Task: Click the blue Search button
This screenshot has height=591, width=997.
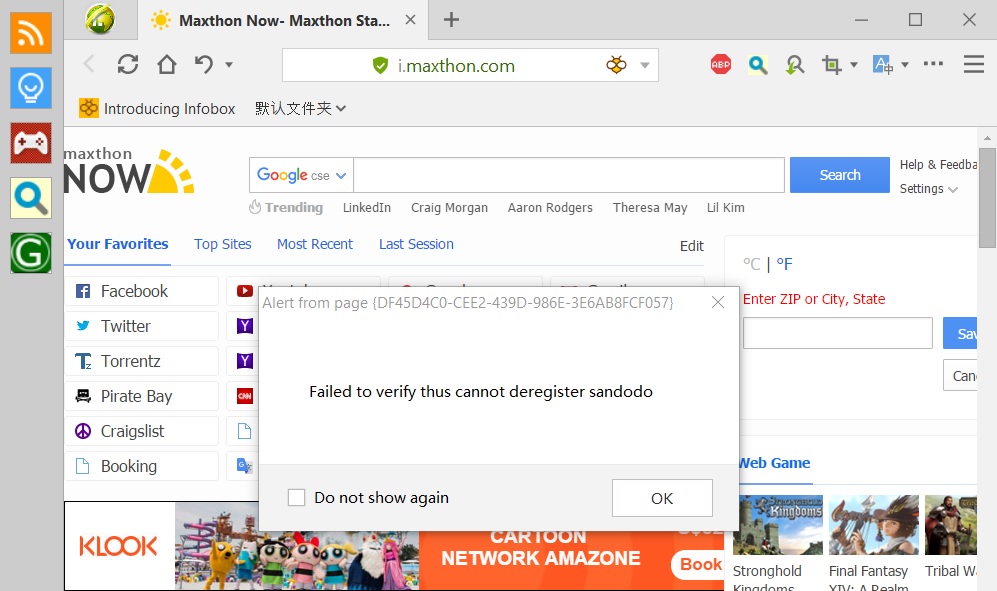Action: [840, 175]
